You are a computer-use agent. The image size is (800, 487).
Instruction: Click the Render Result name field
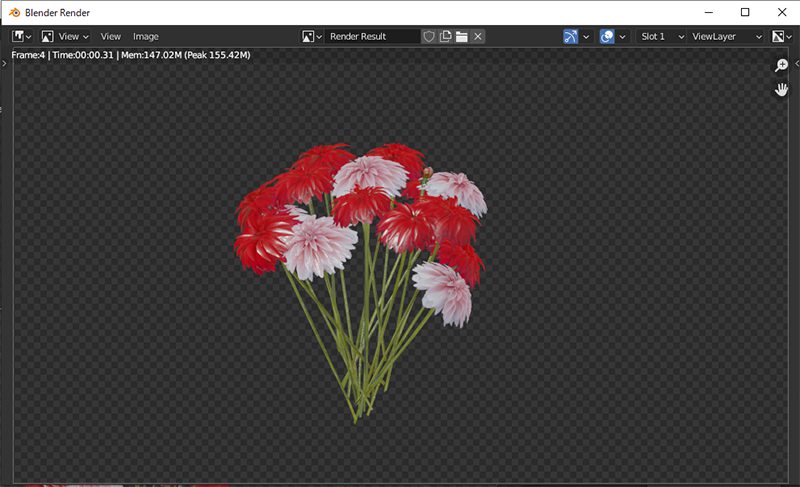373,36
